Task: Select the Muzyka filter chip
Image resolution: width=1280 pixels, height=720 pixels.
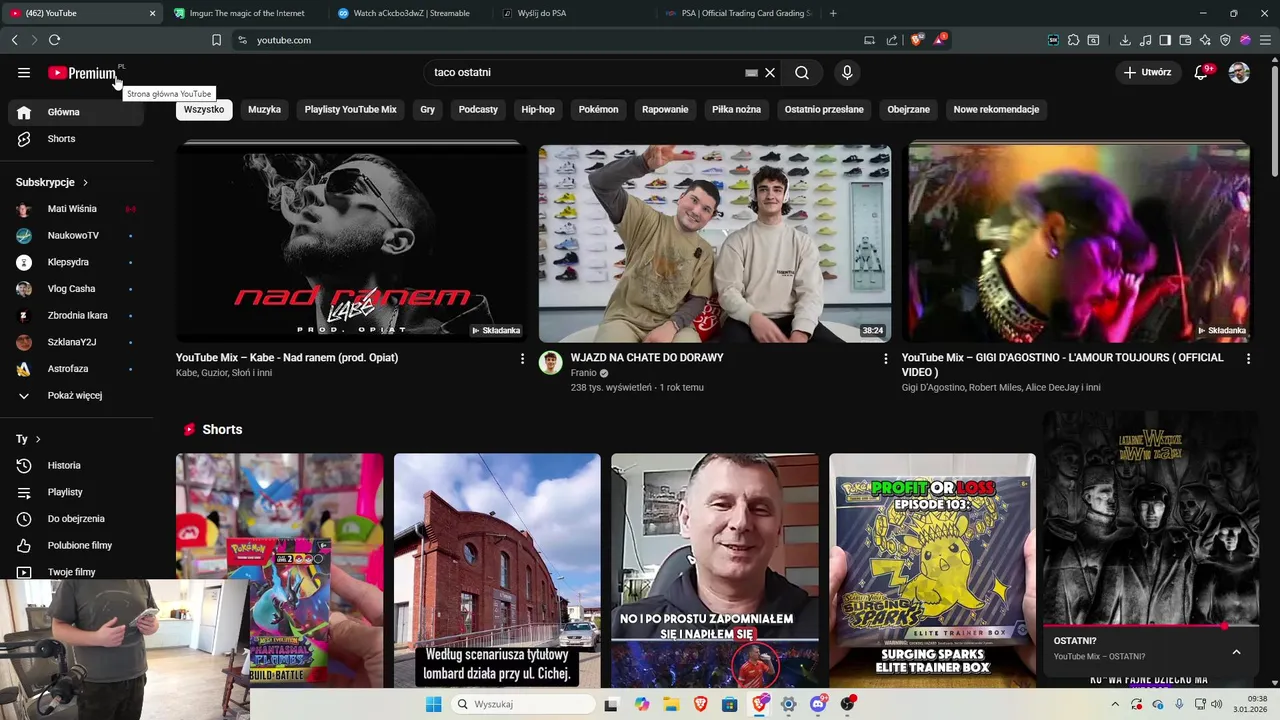Action: 264,109
